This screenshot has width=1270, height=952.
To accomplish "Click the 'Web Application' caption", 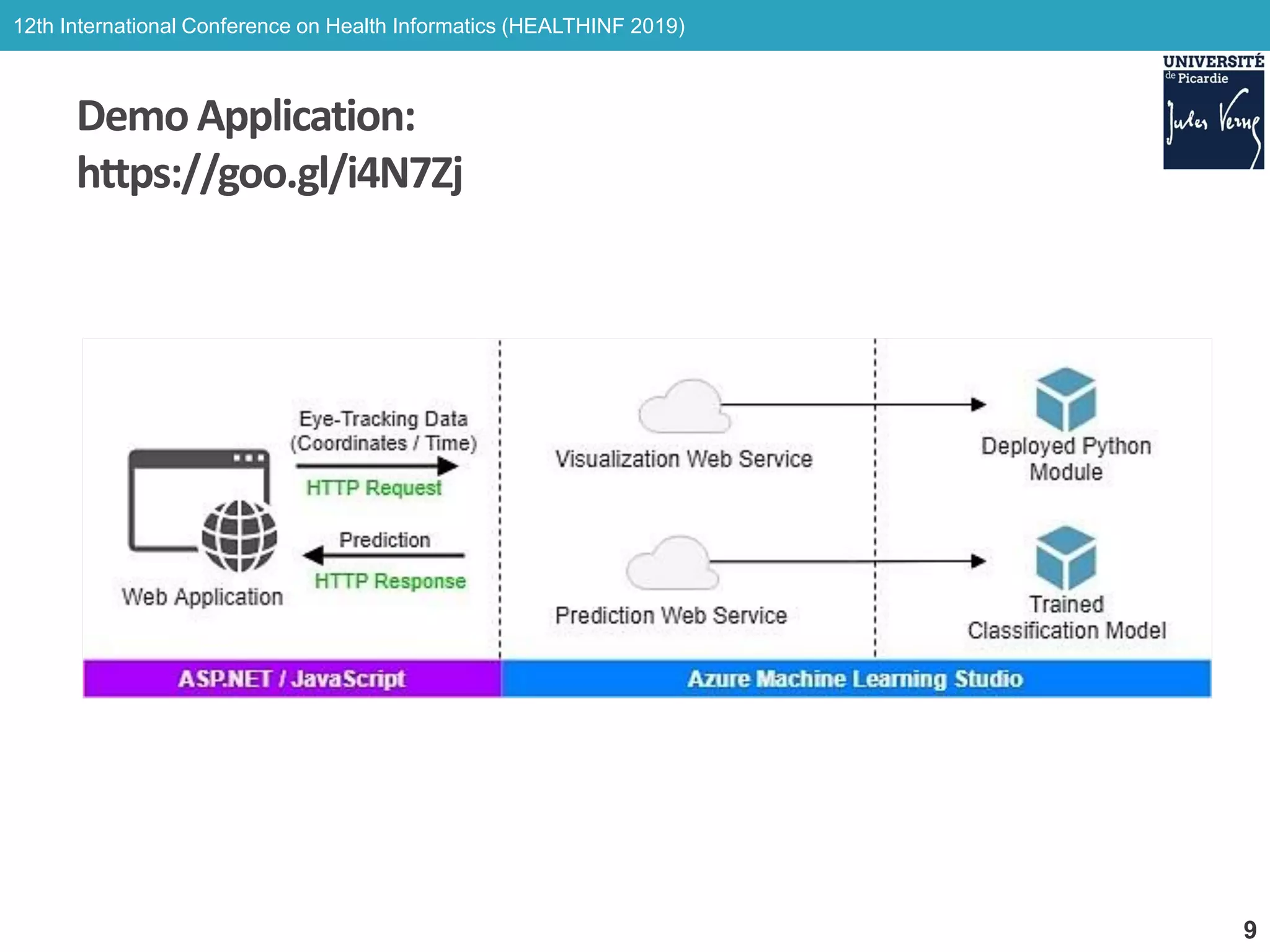I will pyautogui.click(x=202, y=597).
